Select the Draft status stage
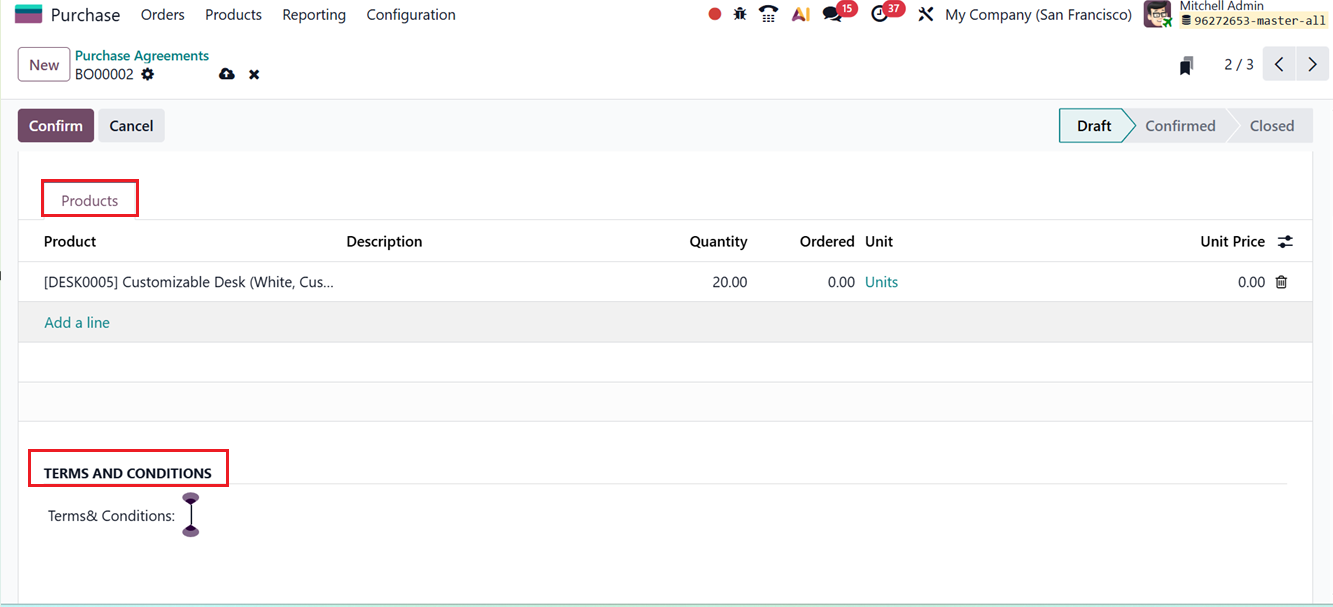The image size is (1333, 607). pyautogui.click(x=1094, y=126)
